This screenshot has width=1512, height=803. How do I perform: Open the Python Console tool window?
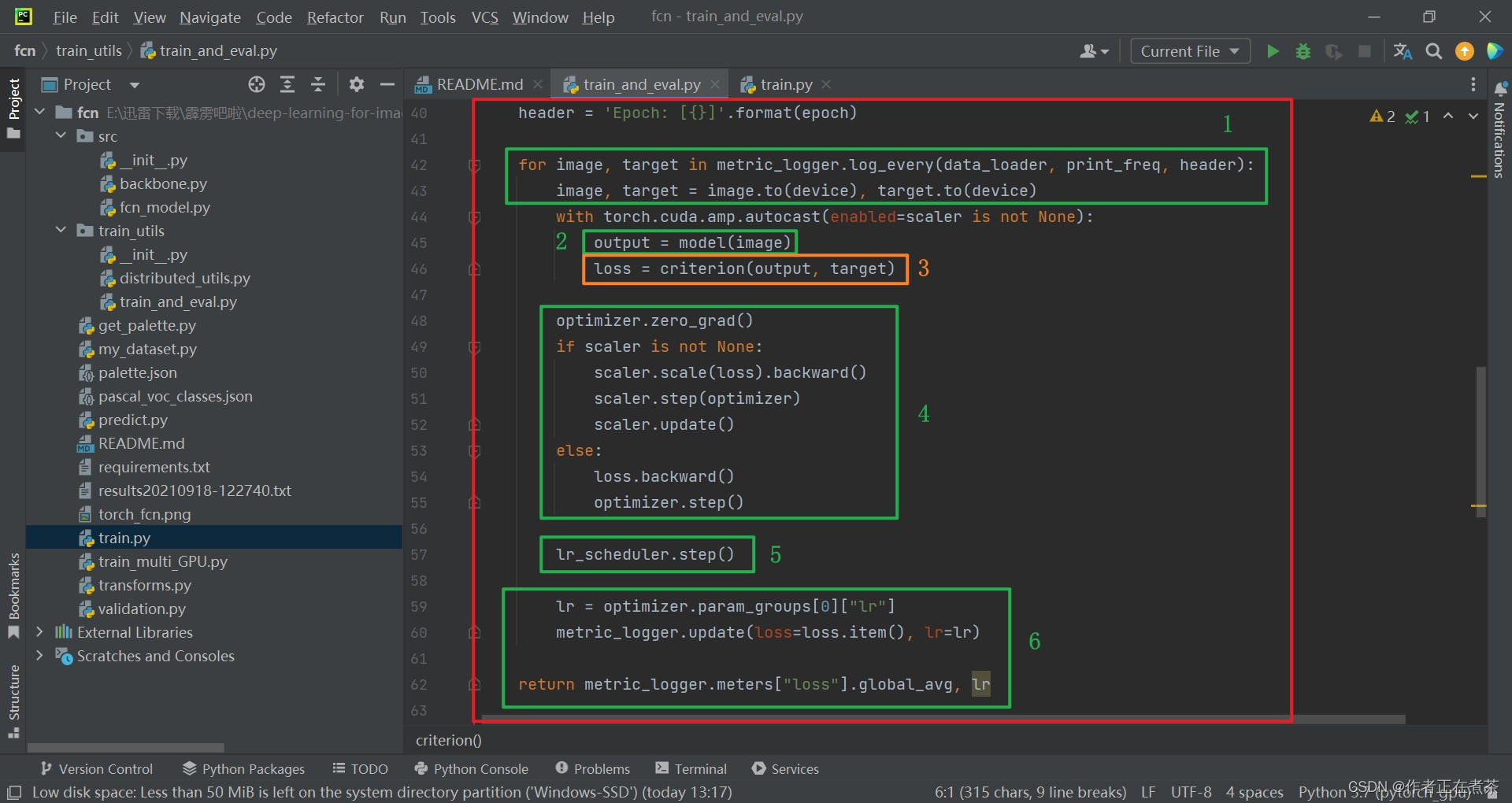pos(471,769)
